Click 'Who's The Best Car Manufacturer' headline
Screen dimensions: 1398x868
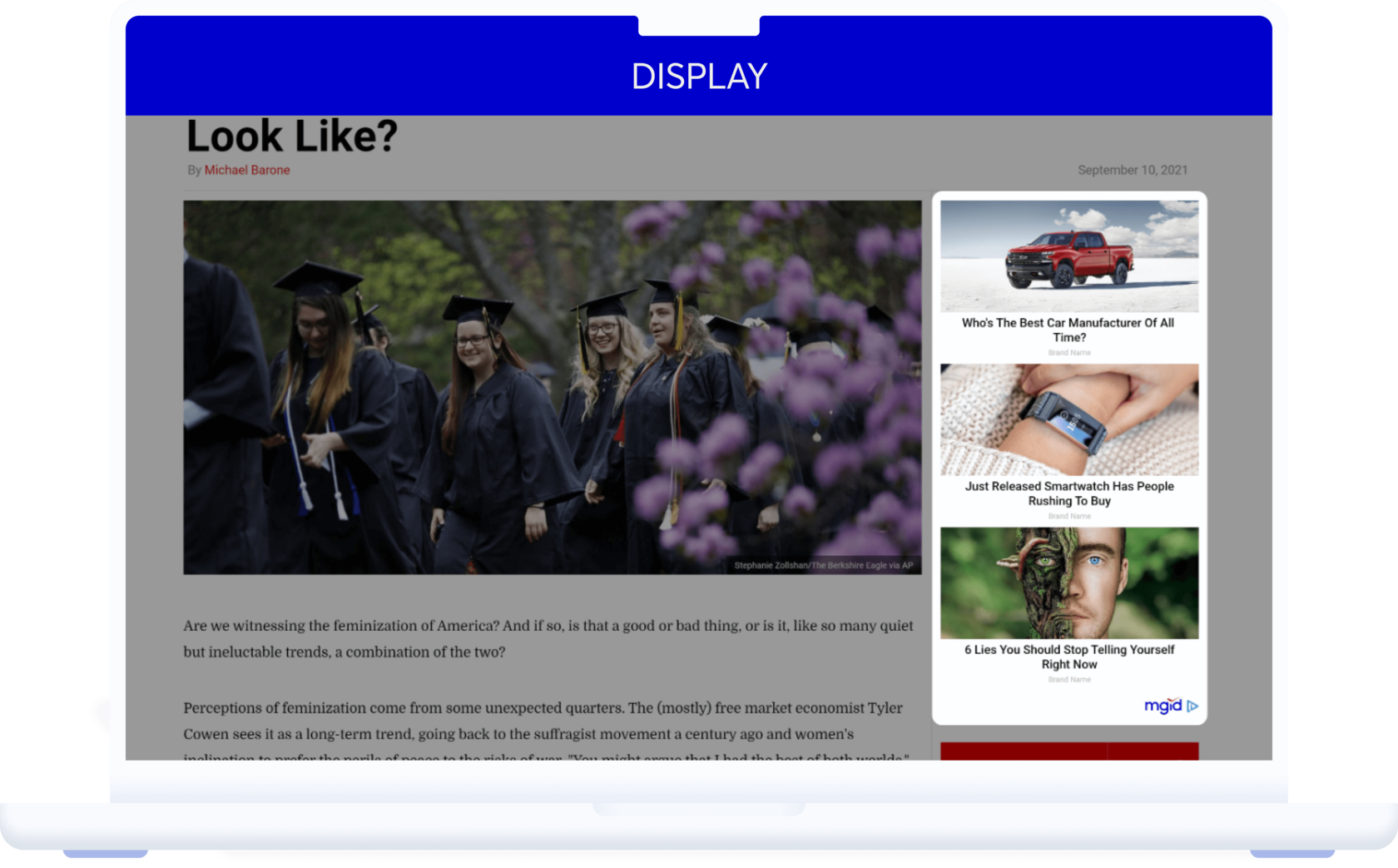point(1069,330)
